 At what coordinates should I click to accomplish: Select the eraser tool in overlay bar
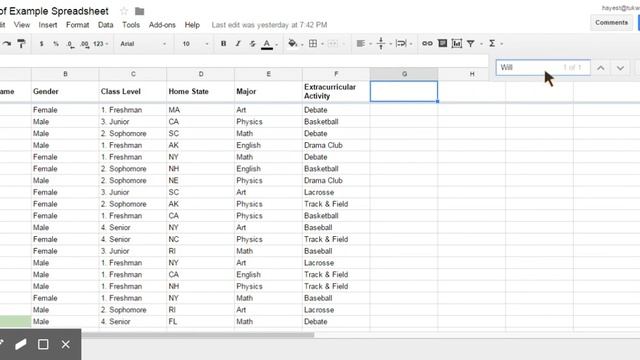21,344
